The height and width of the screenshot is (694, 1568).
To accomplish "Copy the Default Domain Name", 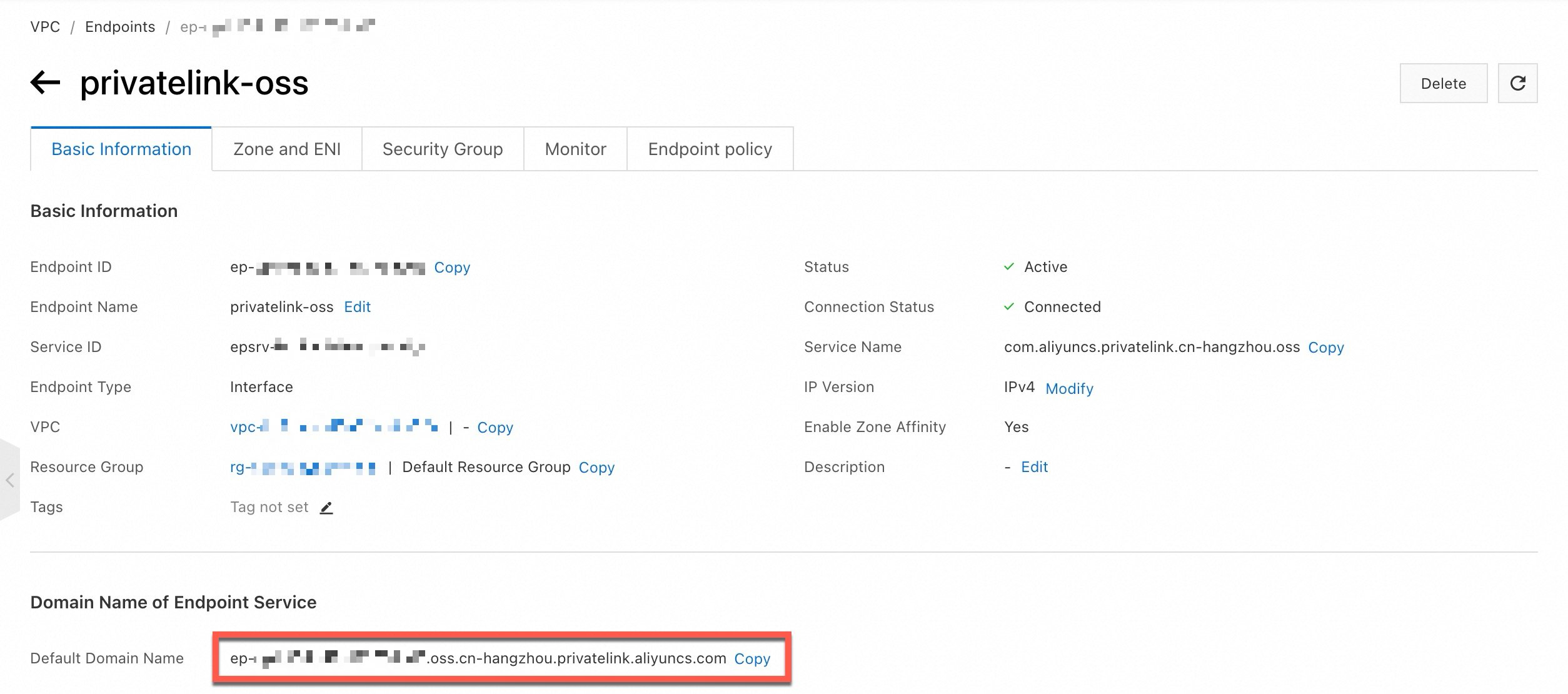I will [x=751, y=659].
